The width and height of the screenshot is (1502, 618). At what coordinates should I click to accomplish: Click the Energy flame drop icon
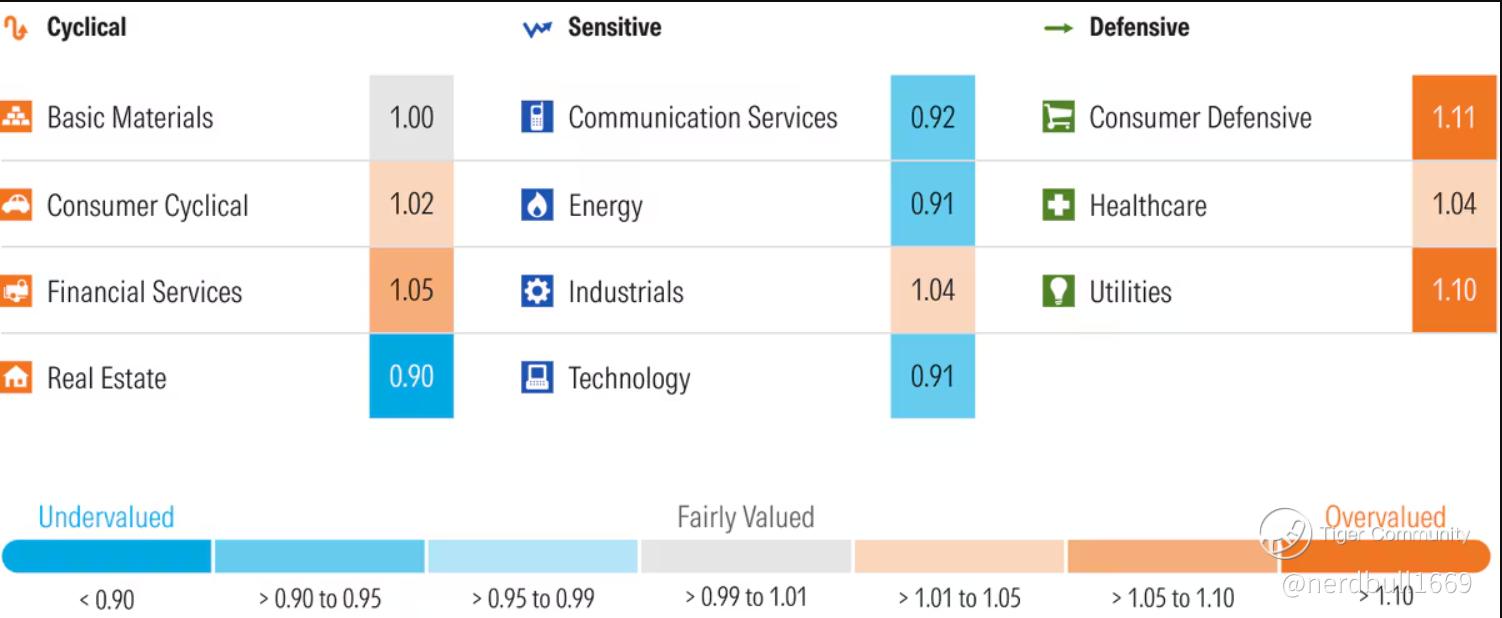coord(537,205)
